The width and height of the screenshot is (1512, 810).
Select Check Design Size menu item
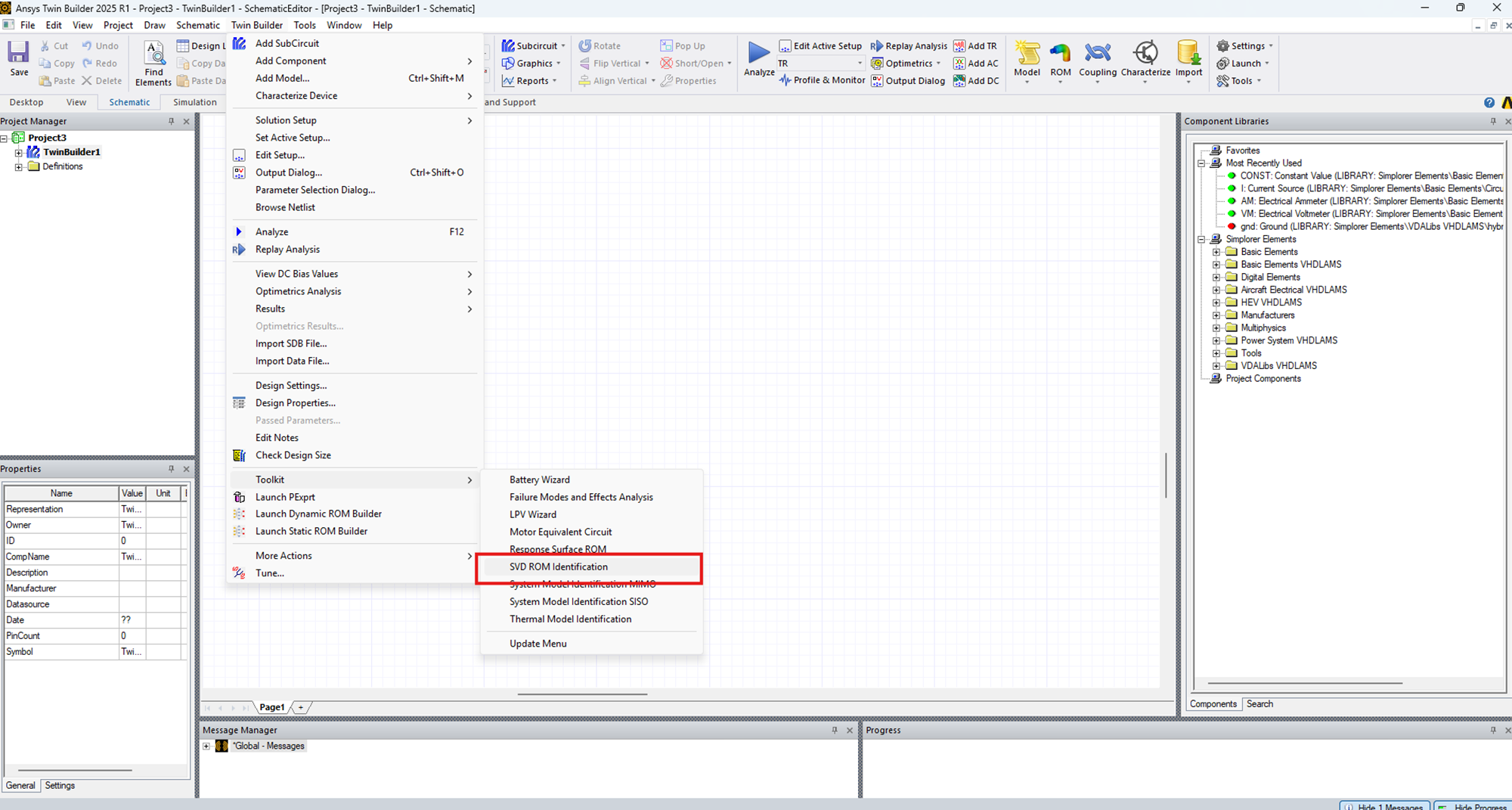tap(354, 455)
